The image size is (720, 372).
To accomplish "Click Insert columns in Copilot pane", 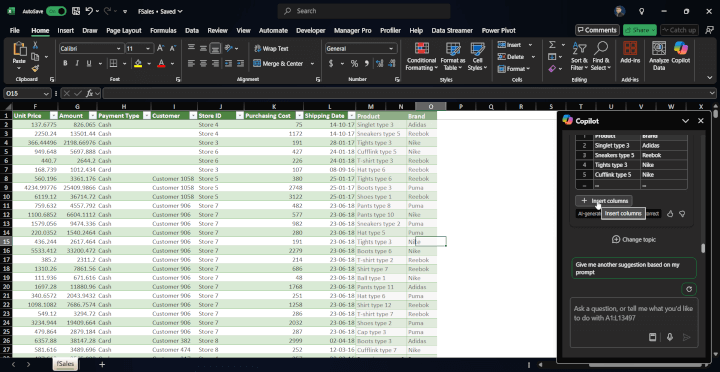I will coord(604,201).
